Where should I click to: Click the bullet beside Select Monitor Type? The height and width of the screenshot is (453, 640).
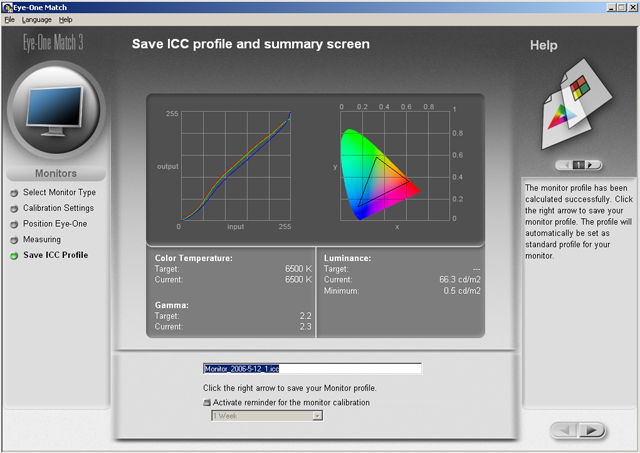(x=14, y=193)
